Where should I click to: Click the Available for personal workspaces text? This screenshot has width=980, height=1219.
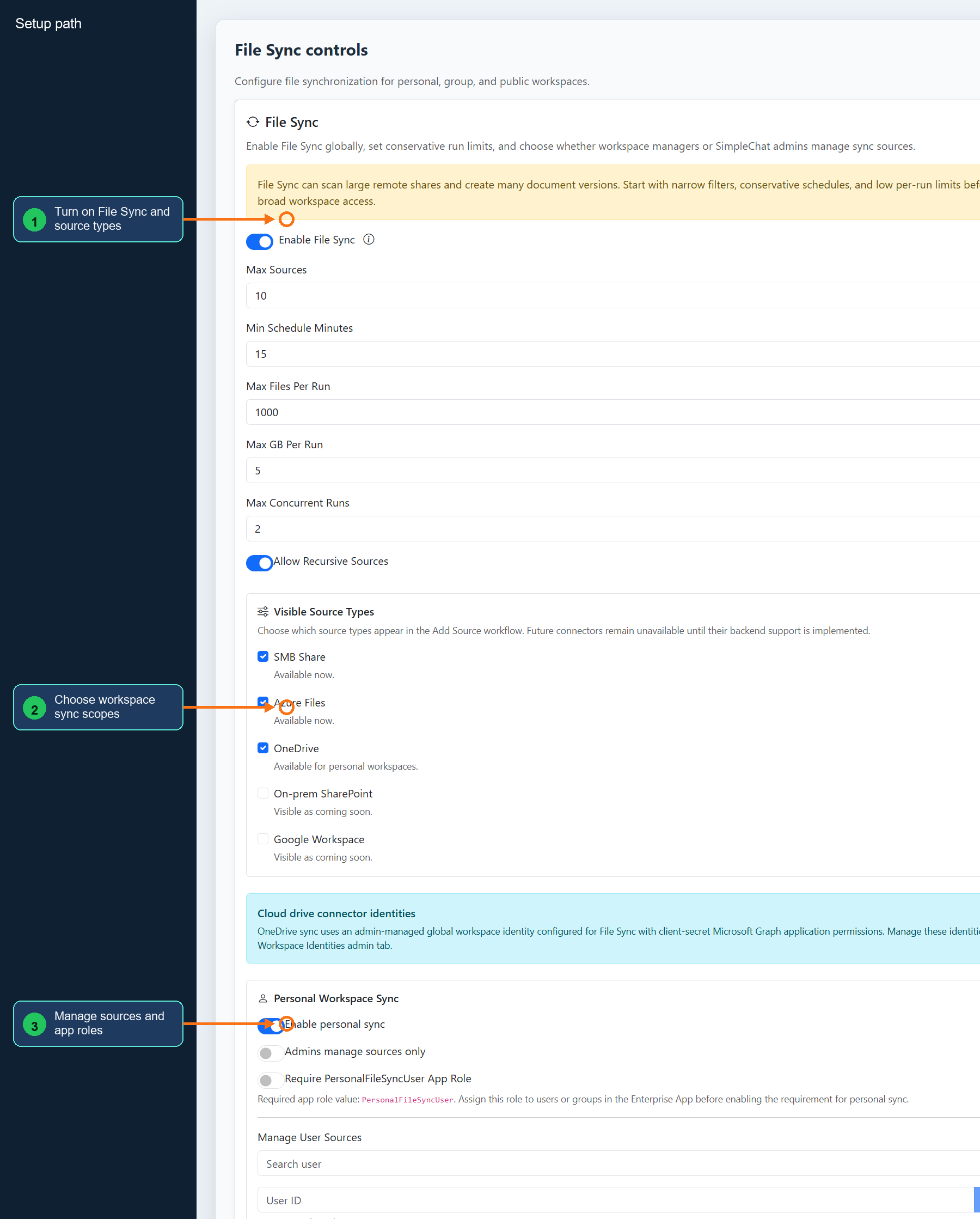346,766
